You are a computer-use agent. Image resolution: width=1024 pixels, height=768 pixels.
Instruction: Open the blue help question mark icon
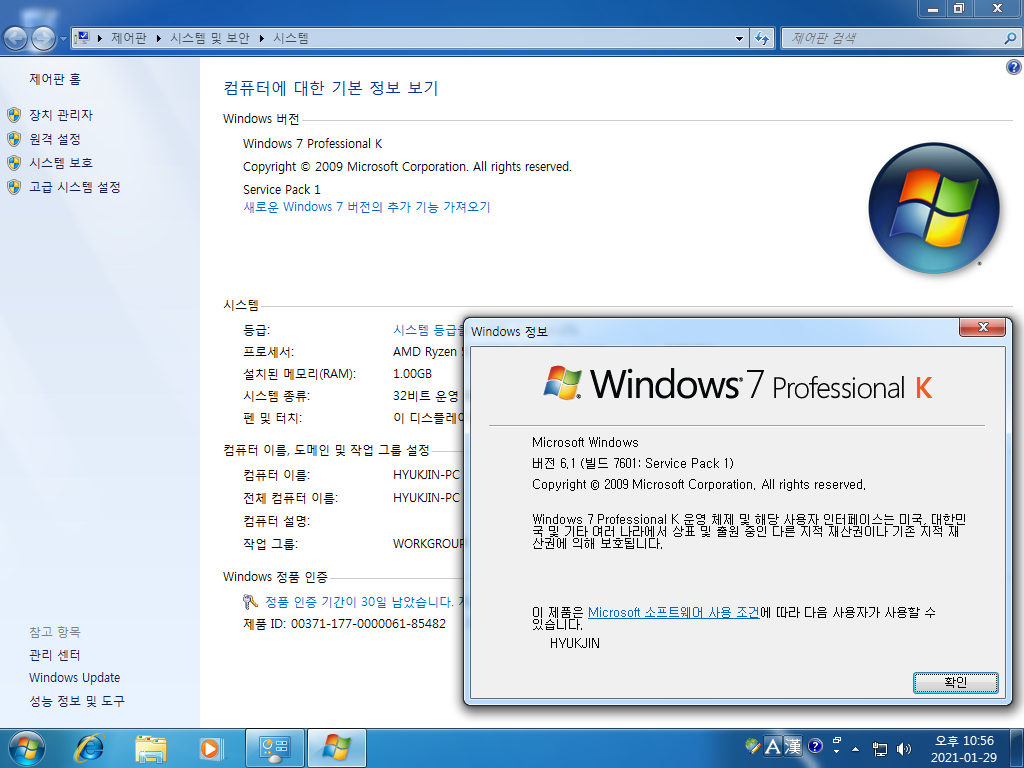click(1014, 67)
